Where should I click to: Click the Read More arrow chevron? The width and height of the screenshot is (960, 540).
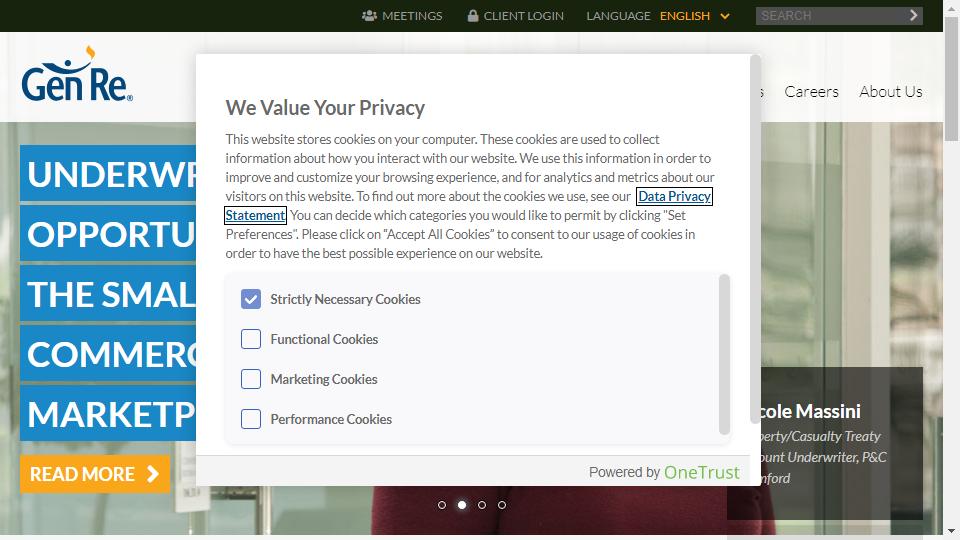153,474
